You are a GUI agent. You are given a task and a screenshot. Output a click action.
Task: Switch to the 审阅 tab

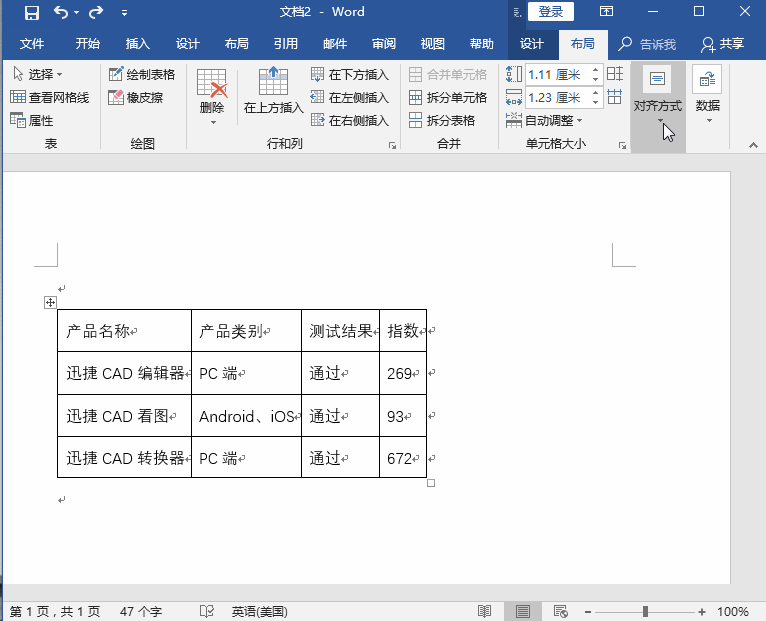click(x=383, y=44)
